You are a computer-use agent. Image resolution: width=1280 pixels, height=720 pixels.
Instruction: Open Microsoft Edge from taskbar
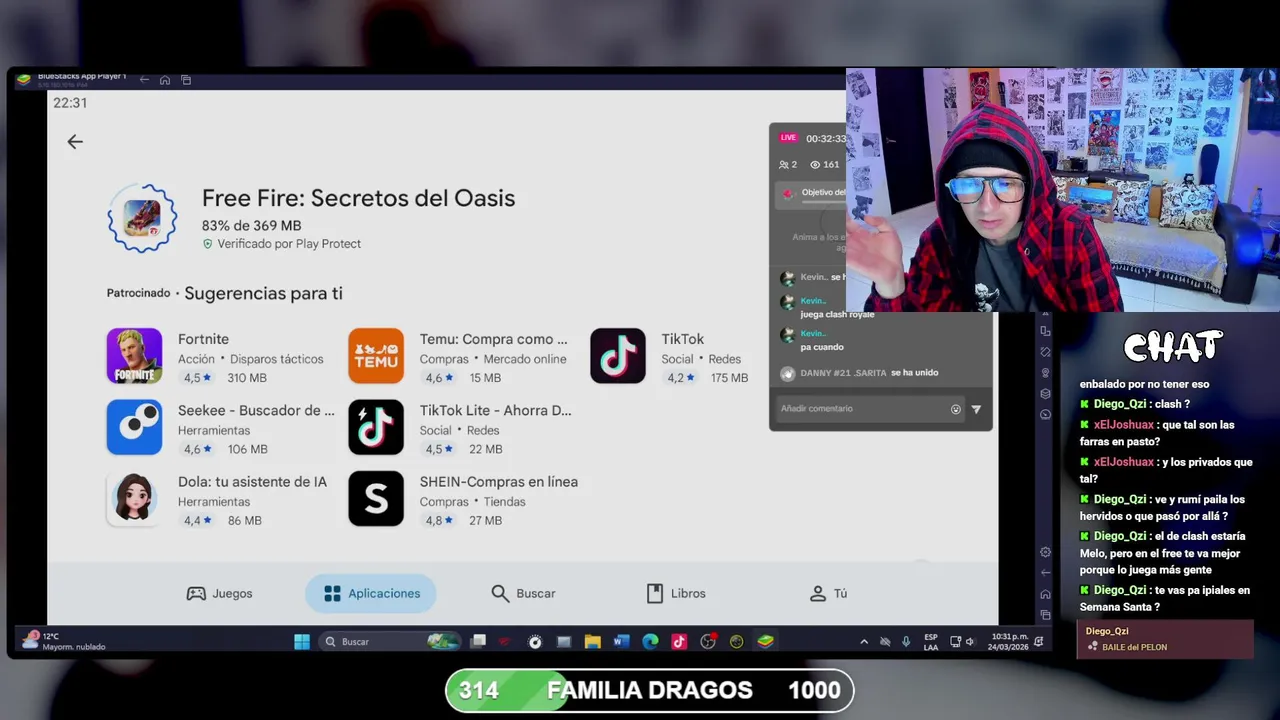[x=650, y=642]
